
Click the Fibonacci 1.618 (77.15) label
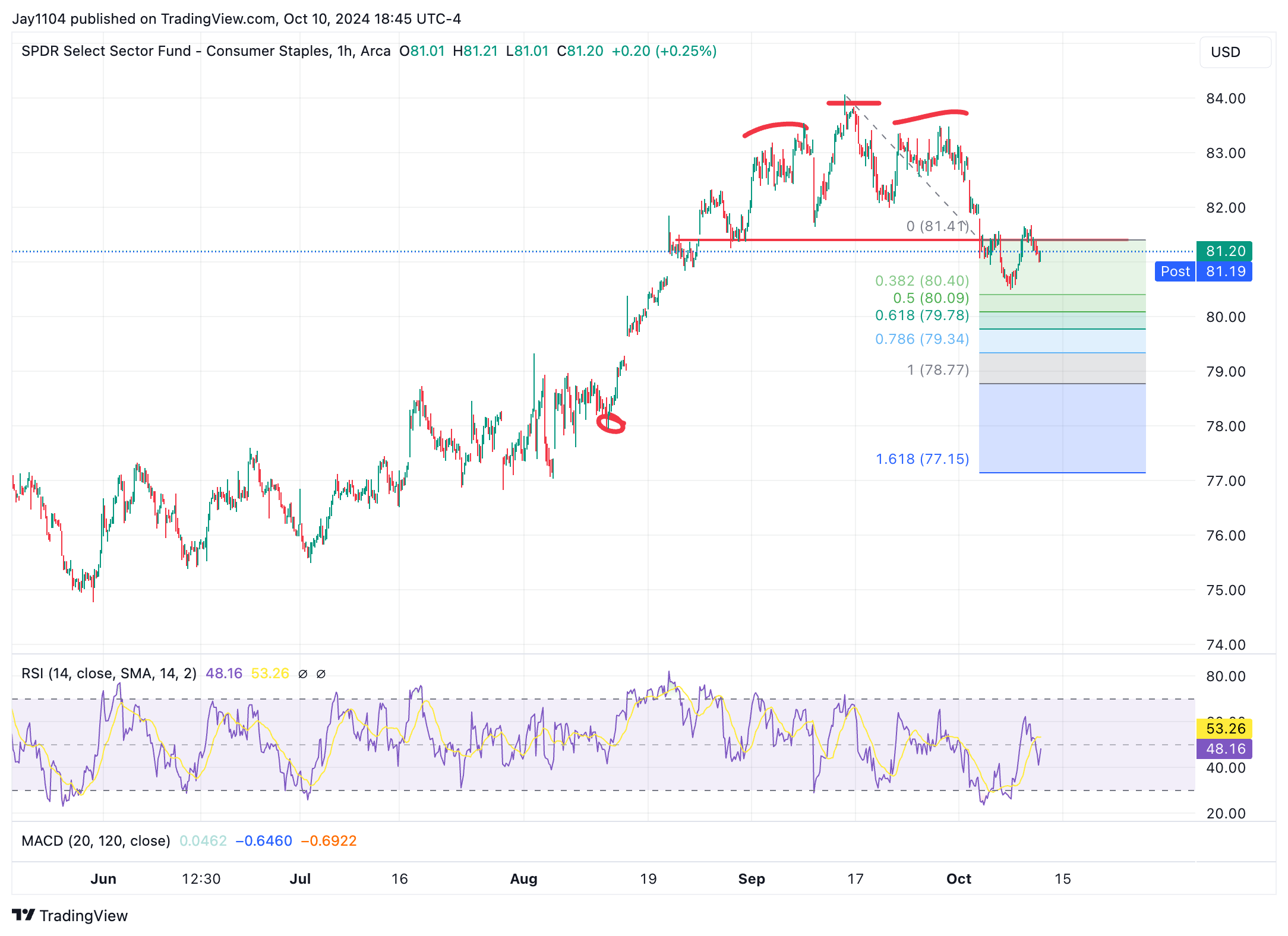pyautogui.click(x=922, y=458)
